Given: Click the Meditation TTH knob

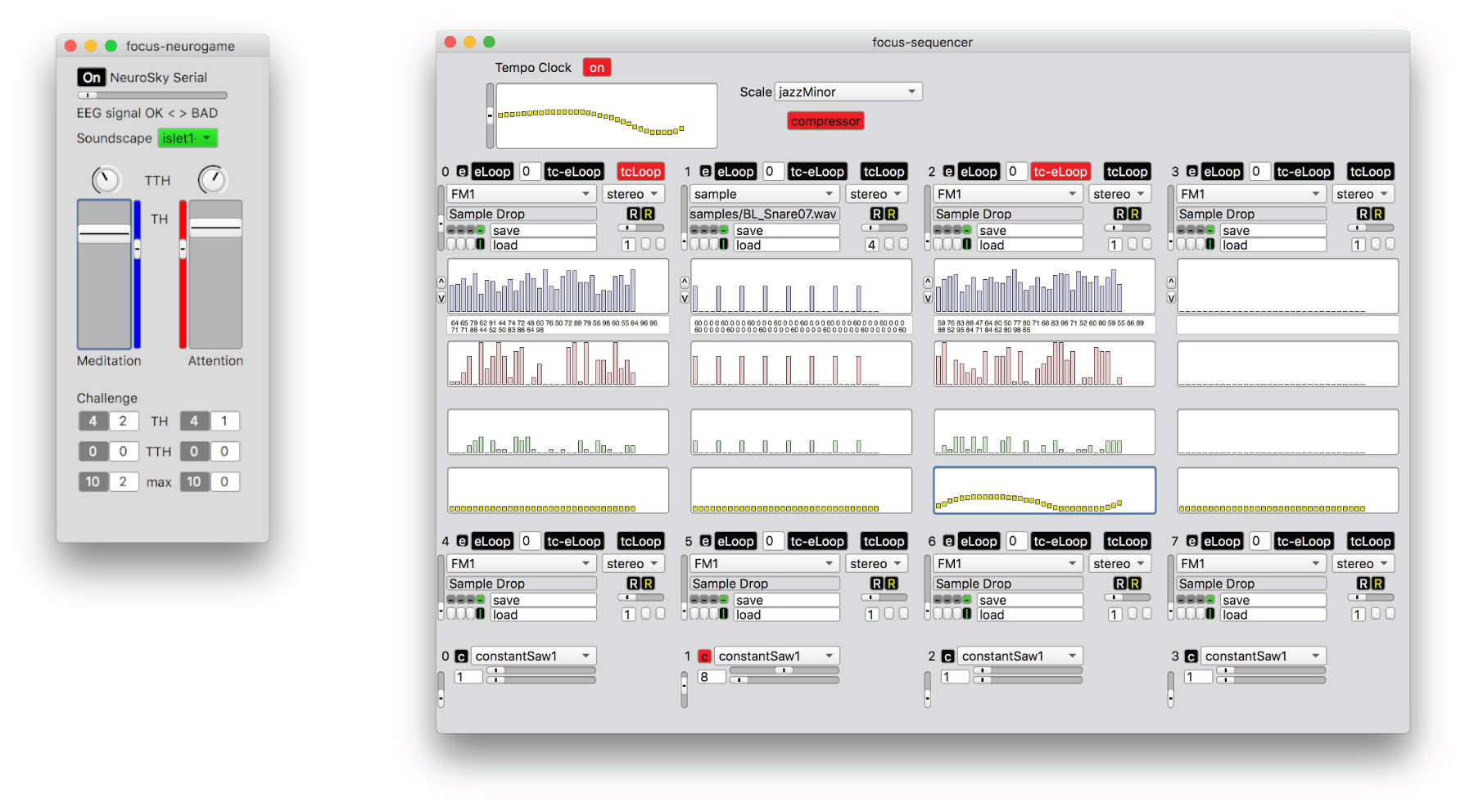Looking at the screenshot, I should tap(106, 180).
